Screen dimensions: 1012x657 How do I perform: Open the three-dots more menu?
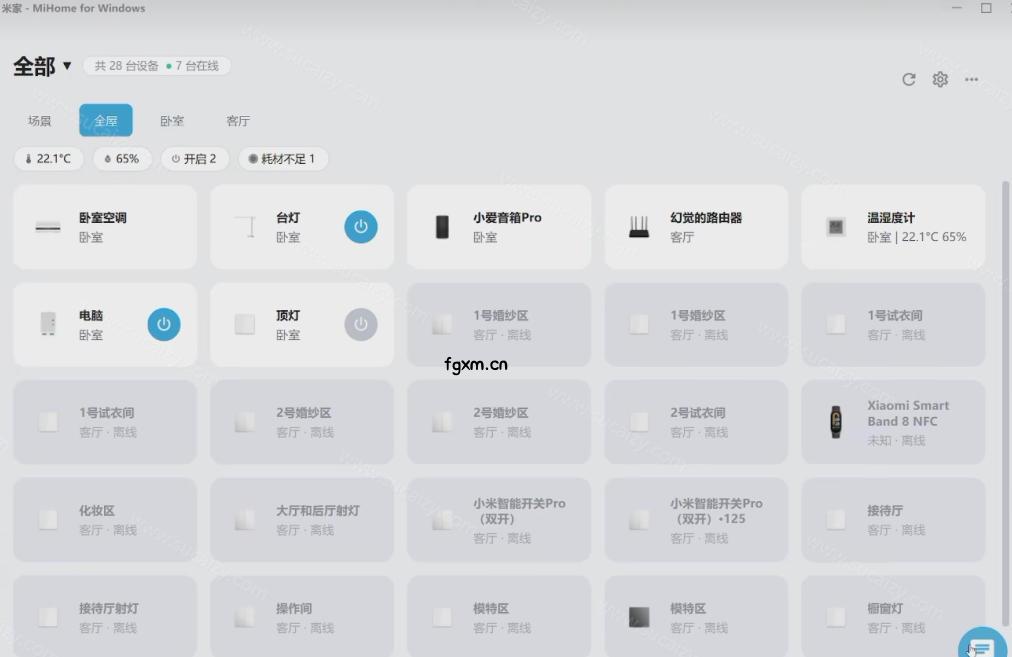971,79
